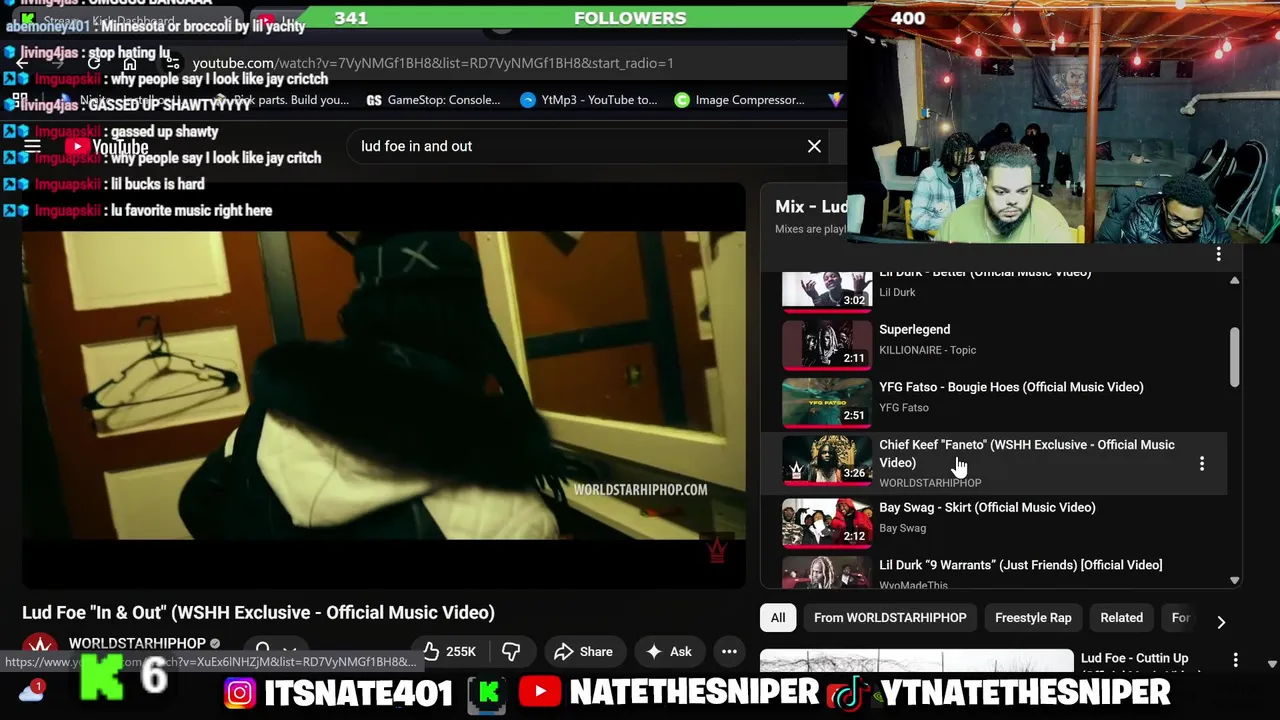Viewport: 1280px width, 720px height.
Task: Open WORLDSTARHIPHOP channel avatar
Action: click(x=39, y=650)
